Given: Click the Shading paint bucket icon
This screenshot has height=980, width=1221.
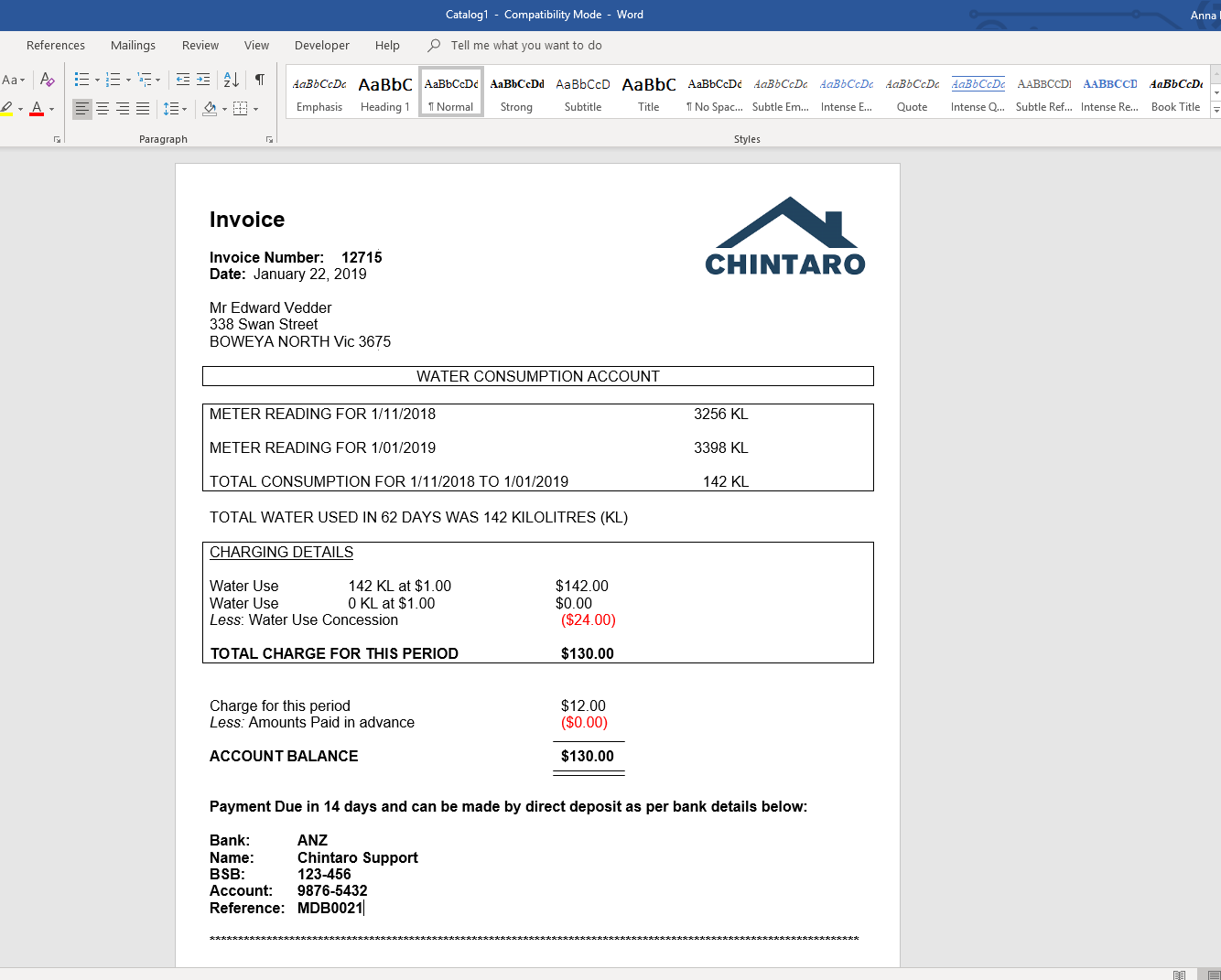Looking at the screenshot, I should (210, 109).
